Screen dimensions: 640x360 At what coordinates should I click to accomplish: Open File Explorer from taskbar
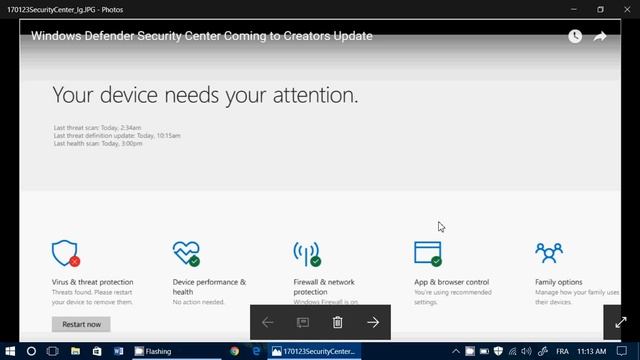76,351
